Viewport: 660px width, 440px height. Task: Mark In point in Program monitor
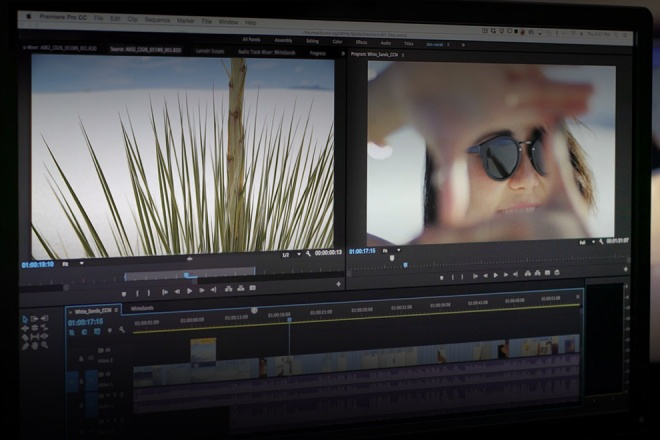(453, 277)
